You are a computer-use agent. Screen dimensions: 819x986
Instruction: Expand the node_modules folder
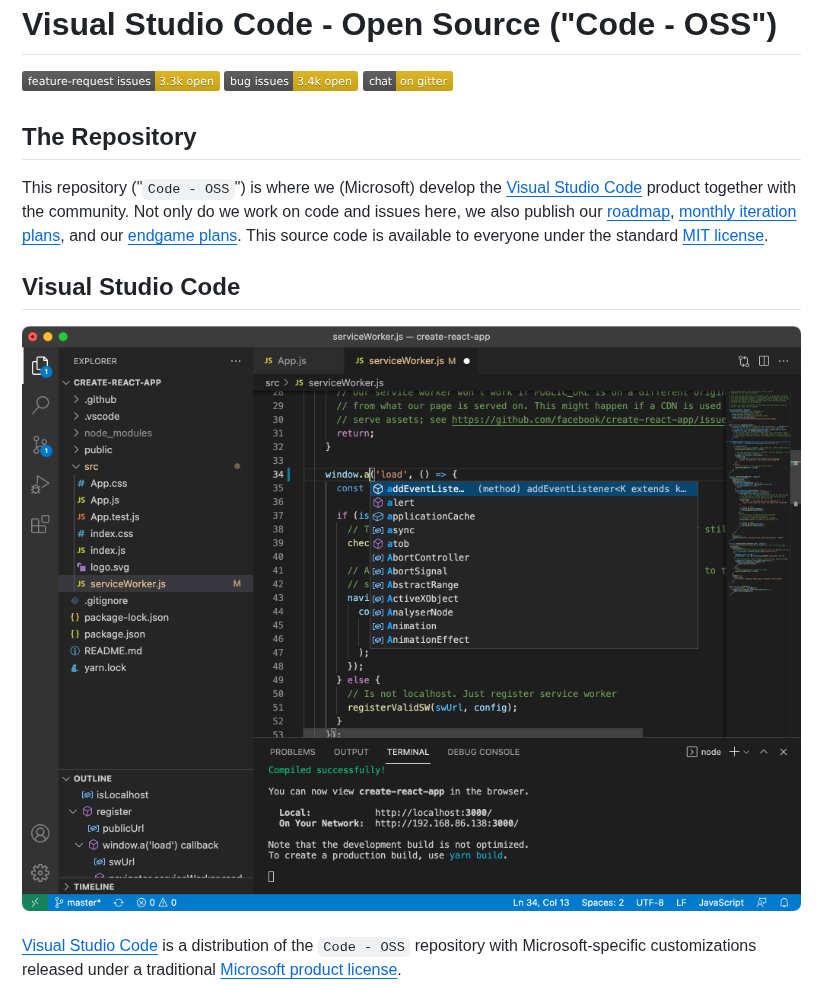point(76,433)
